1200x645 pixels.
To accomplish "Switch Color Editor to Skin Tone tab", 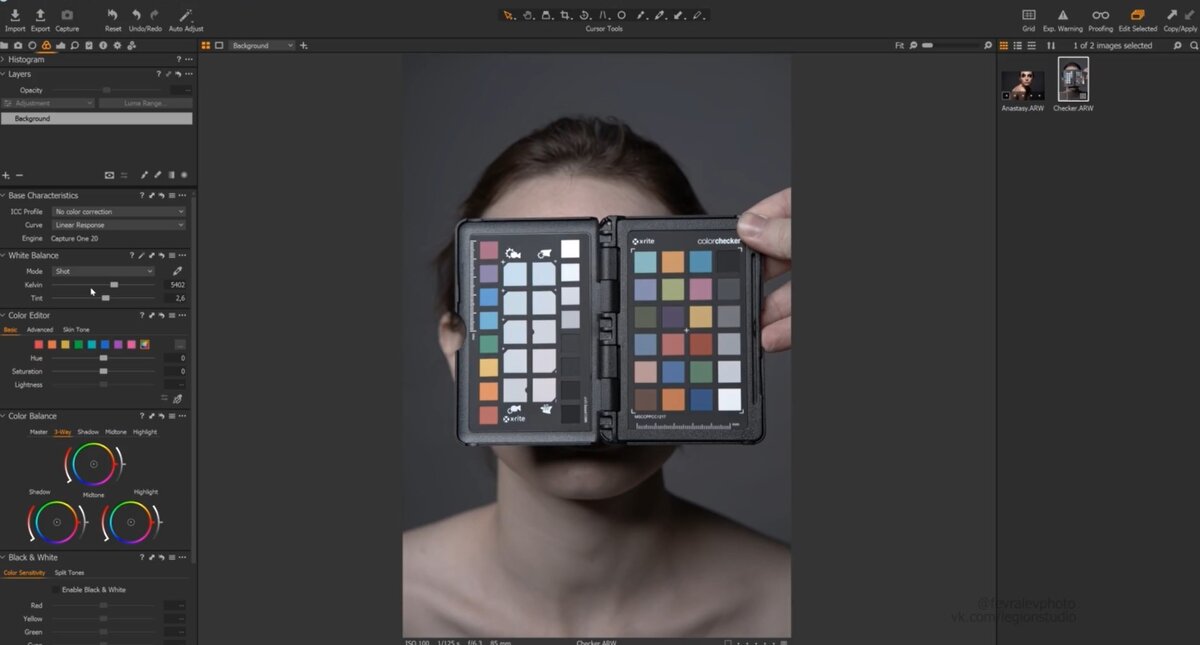I will [76, 330].
